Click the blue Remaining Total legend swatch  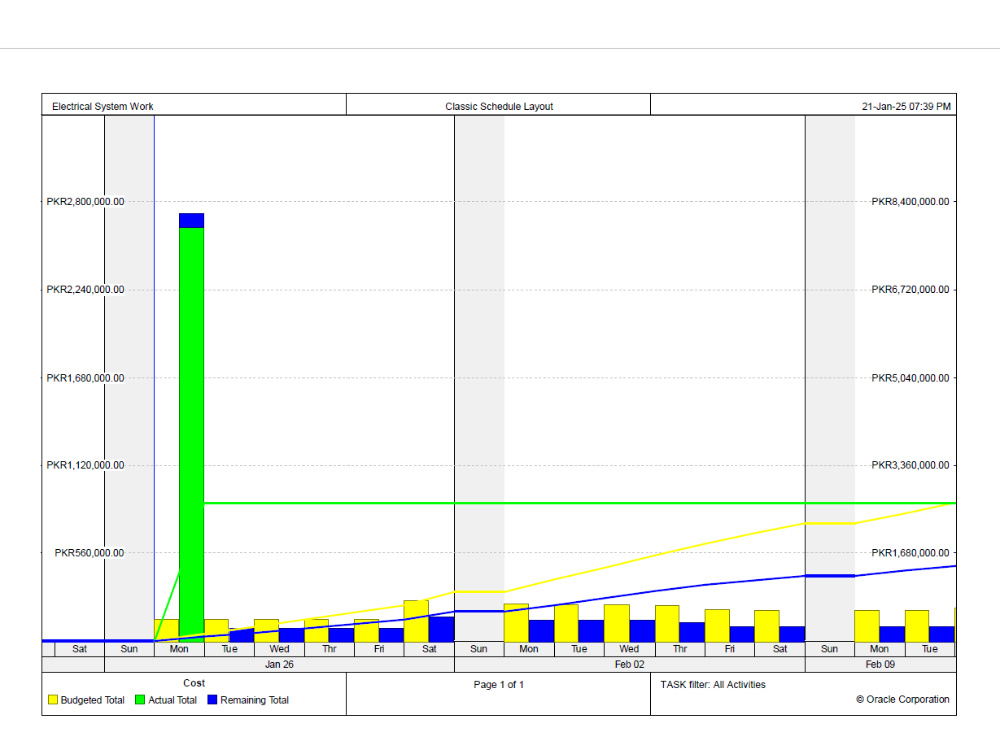pos(212,700)
